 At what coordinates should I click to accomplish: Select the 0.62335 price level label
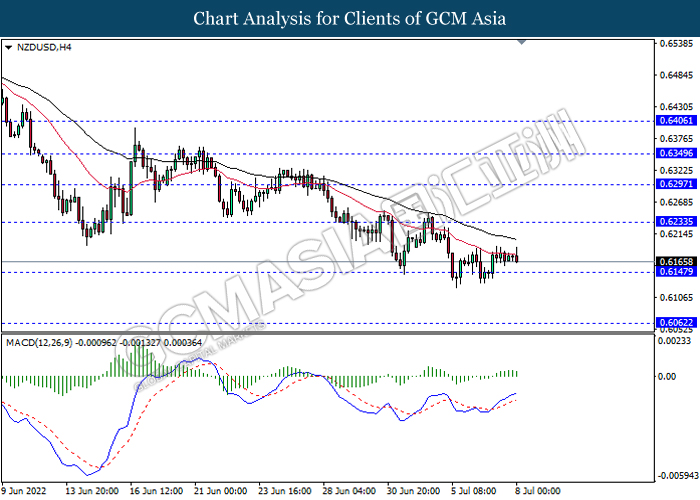(x=676, y=221)
